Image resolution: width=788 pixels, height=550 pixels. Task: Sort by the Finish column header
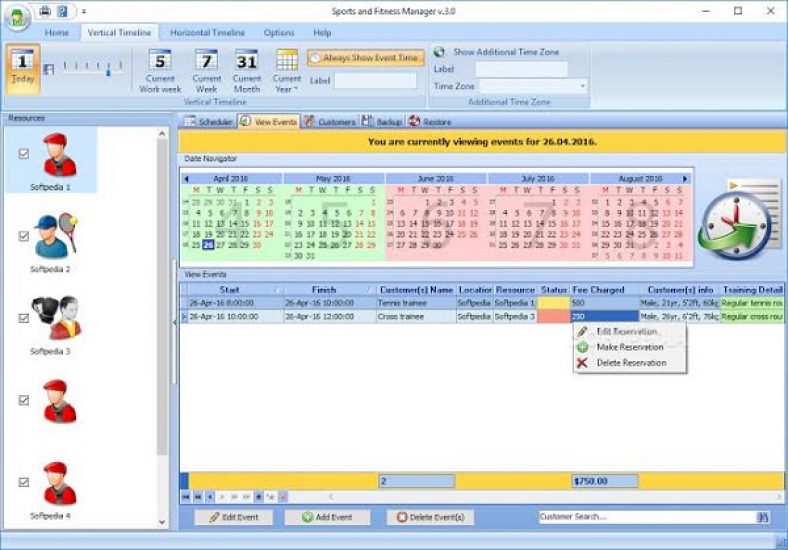coord(329,290)
